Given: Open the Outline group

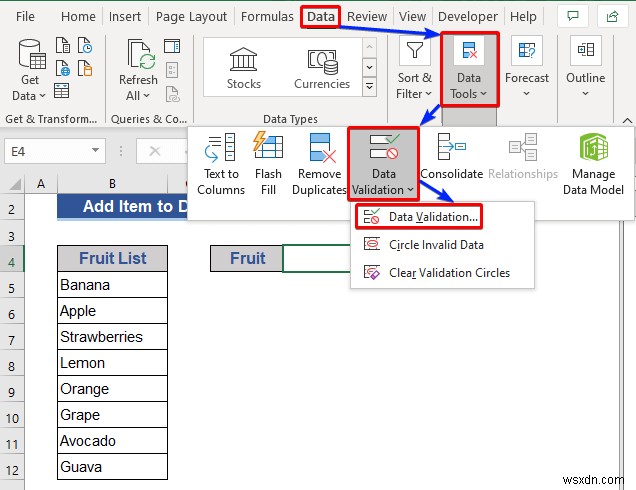Looking at the screenshot, I should pyautogui.click(x=585, y=67).
